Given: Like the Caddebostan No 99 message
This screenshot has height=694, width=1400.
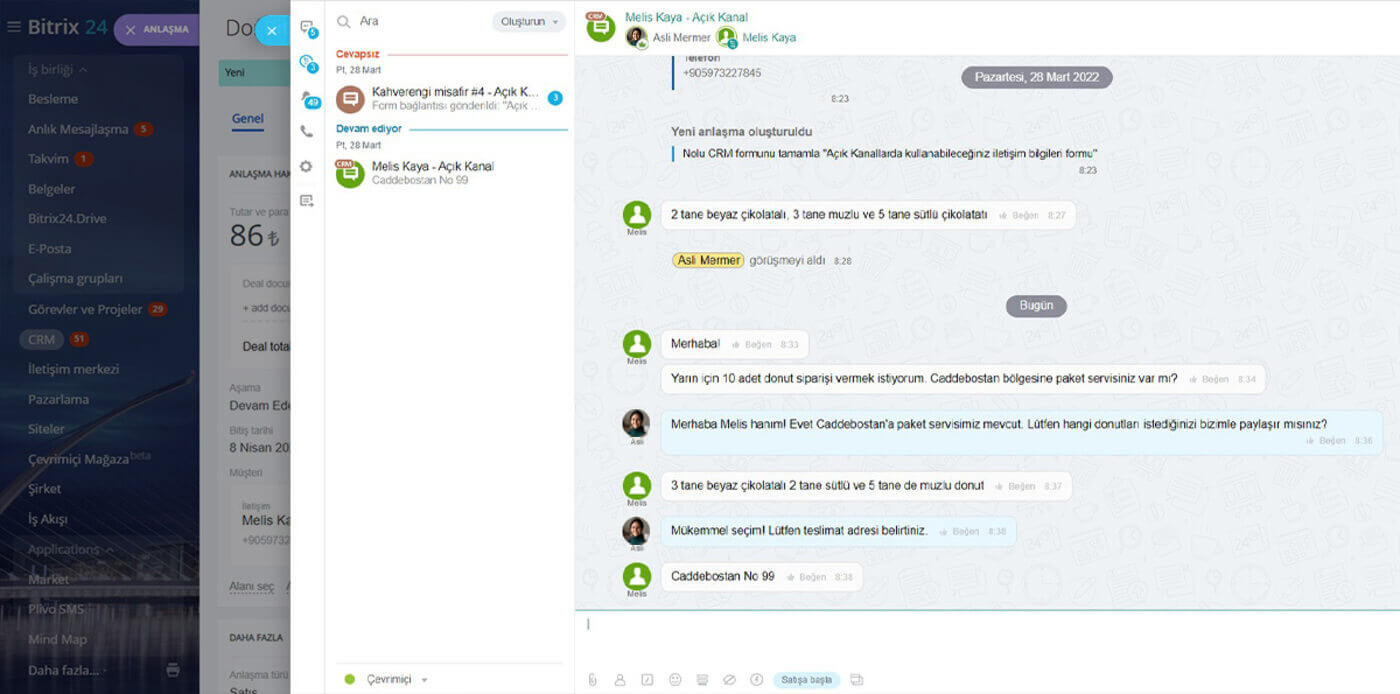Looking at the screenshot, I should click(x=805, y=577).
